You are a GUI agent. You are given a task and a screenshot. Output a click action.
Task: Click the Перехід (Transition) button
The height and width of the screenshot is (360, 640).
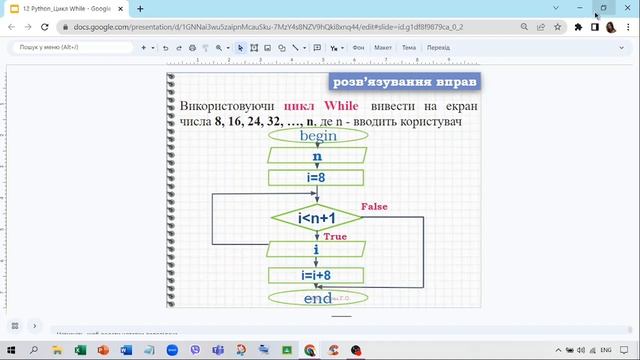tap(438, 48)
